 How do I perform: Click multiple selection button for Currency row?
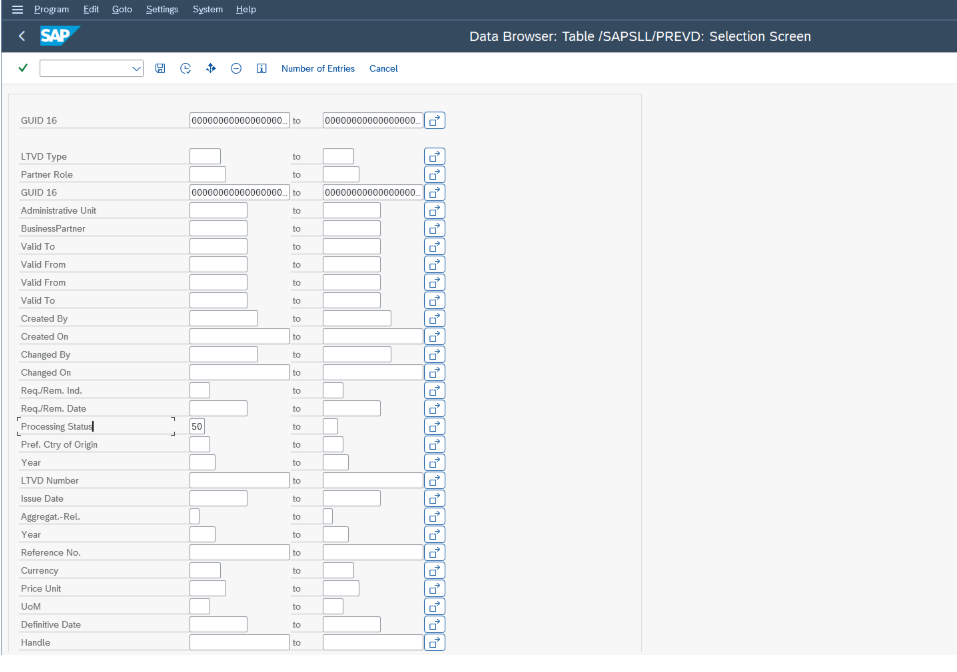point(434,571)
